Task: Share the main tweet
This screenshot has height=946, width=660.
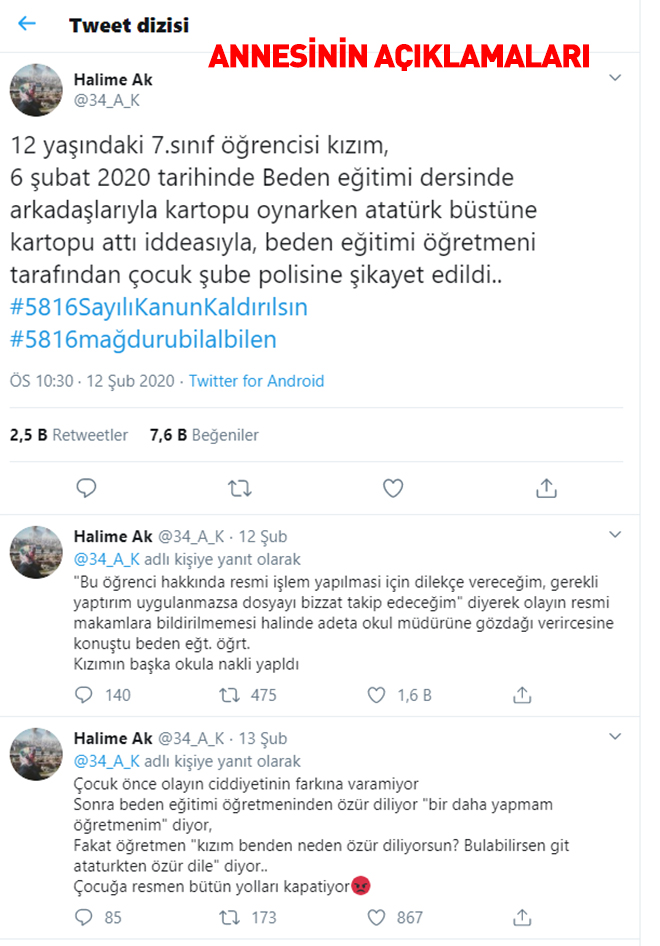Action: (546, 487)
